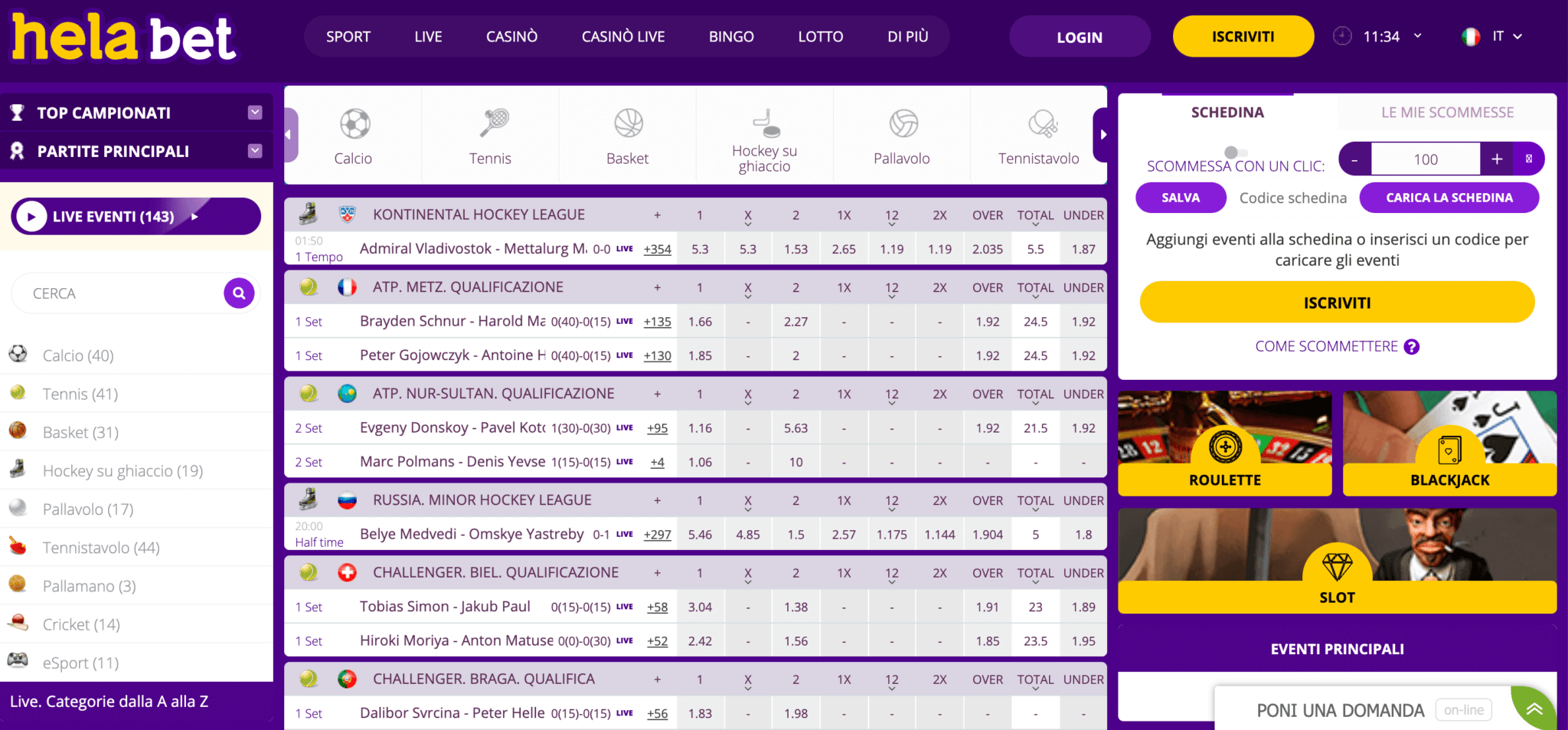Click the Partite Principali ribbon icon
The width and height of the screenshot is (1568, 730).
17,151
